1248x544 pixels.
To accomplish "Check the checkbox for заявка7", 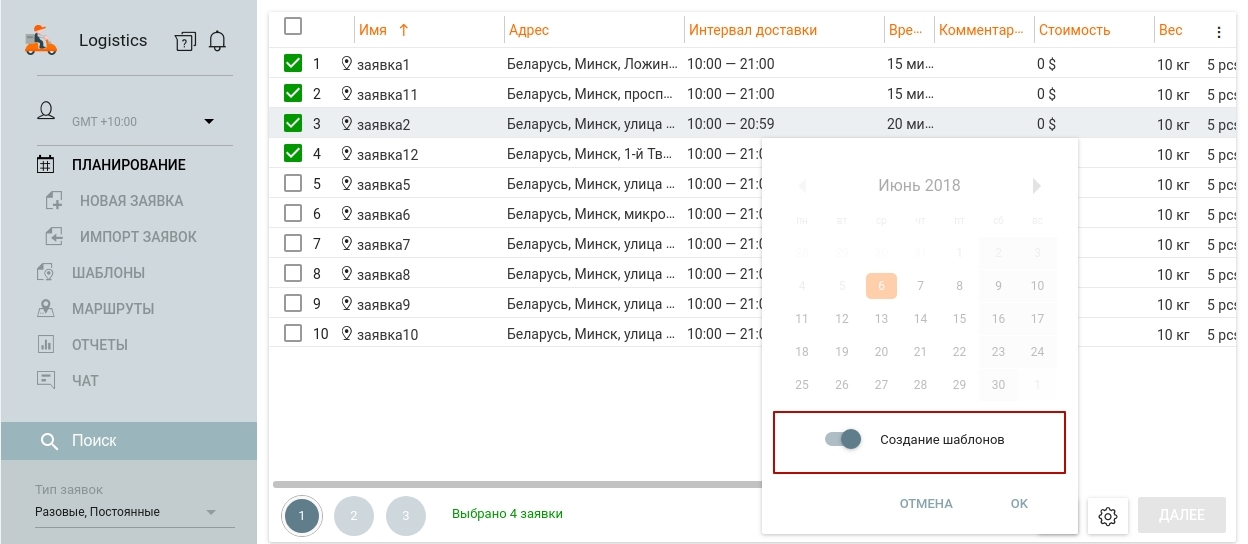I will click(293, 244).
